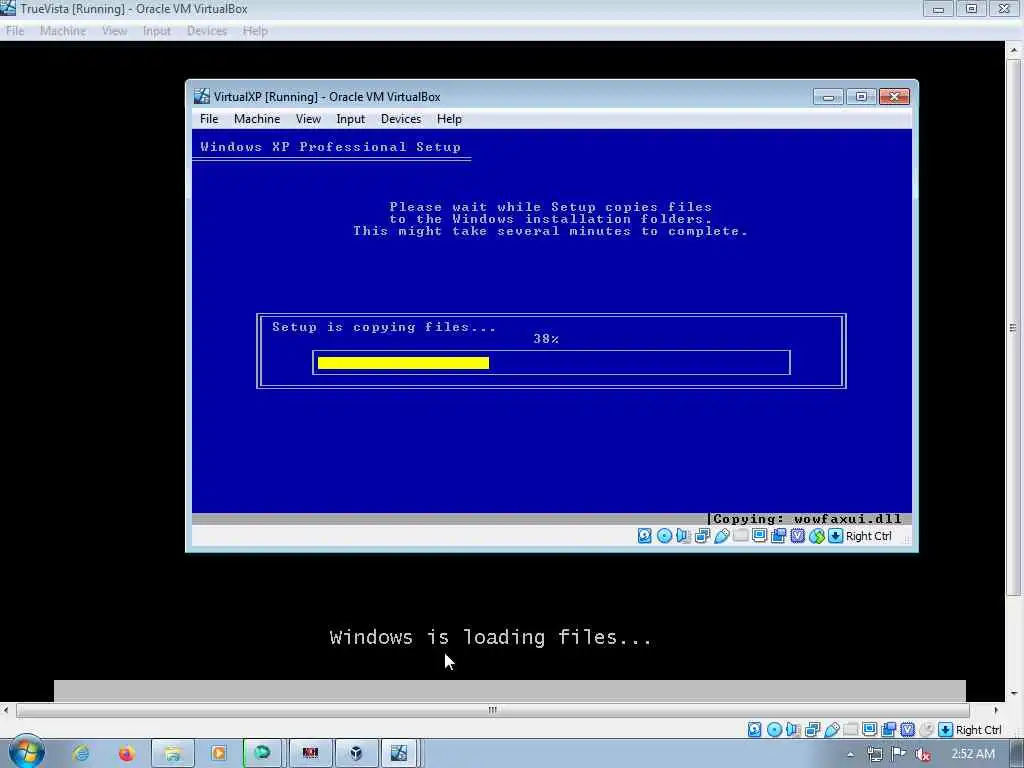This screenshot has width=1024, height=768.
Task: Click the scroll-up arrow of TrueVista scrollbar
Action: point(1013,50)
